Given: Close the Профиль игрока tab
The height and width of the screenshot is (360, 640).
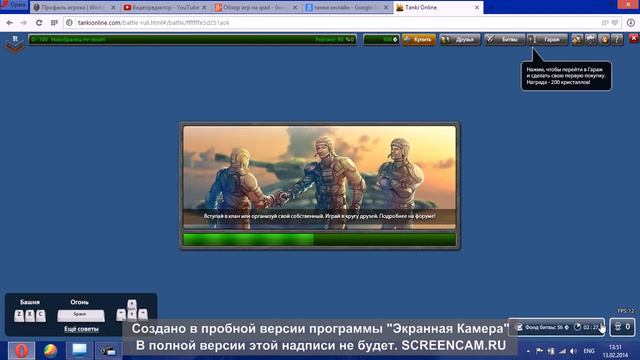Looking at the screenshot, I should coord(113,8).
